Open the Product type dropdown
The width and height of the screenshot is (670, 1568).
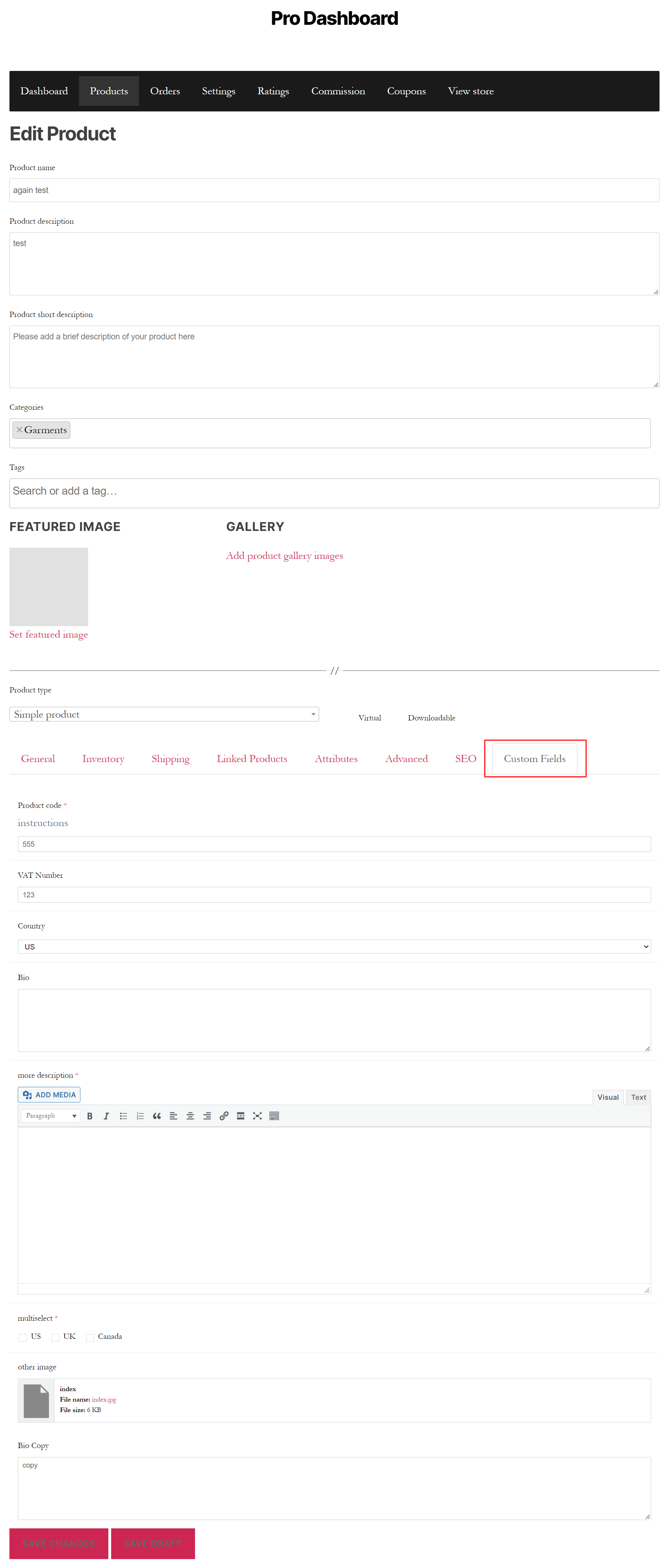click(164, 714)
